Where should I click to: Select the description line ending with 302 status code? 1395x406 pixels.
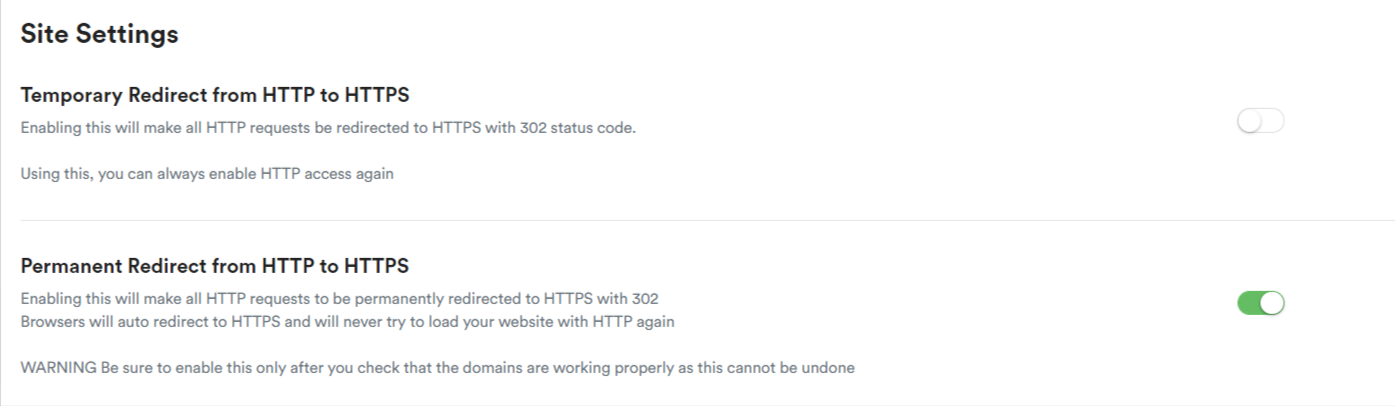point(328,129)
